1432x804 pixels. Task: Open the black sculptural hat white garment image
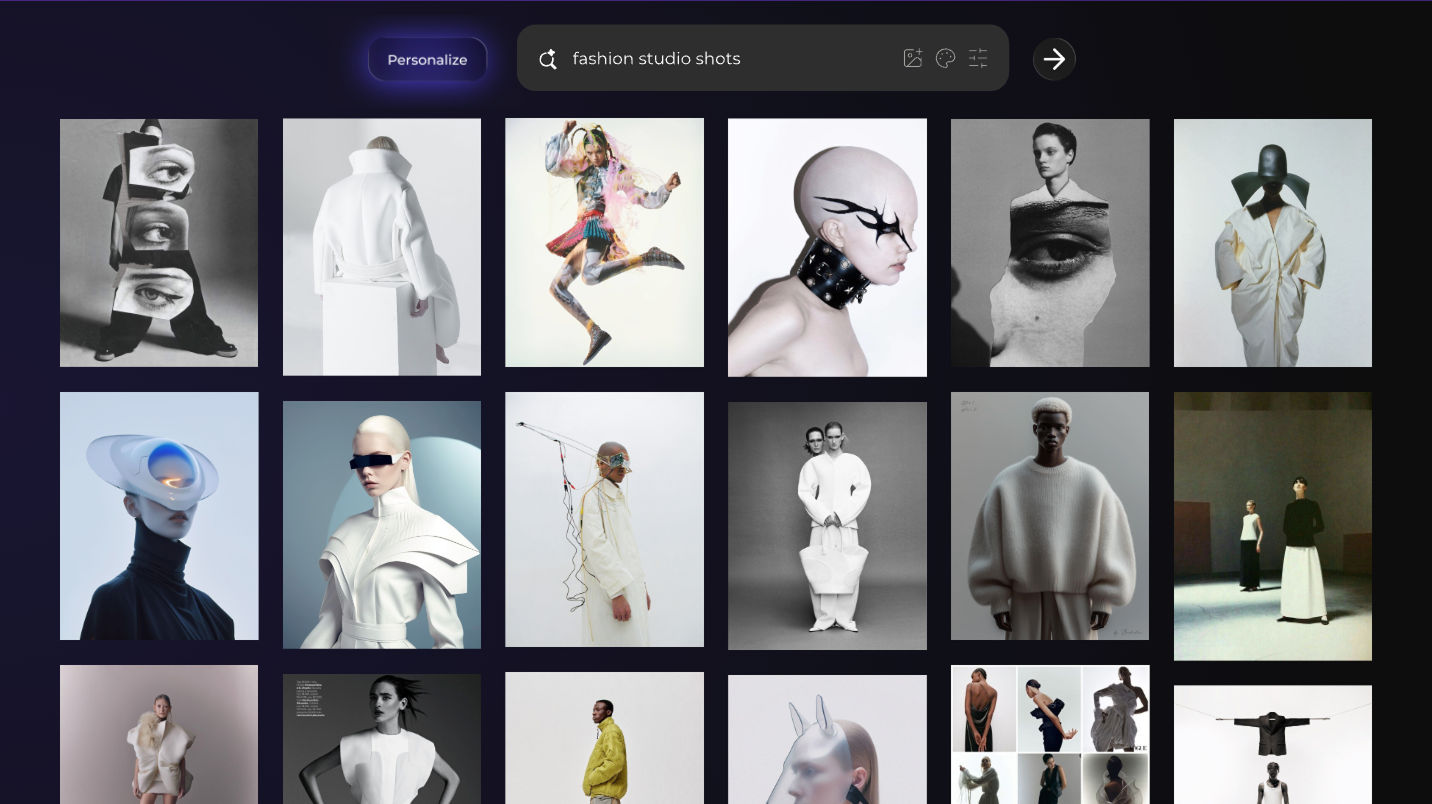coord(1273,243)
